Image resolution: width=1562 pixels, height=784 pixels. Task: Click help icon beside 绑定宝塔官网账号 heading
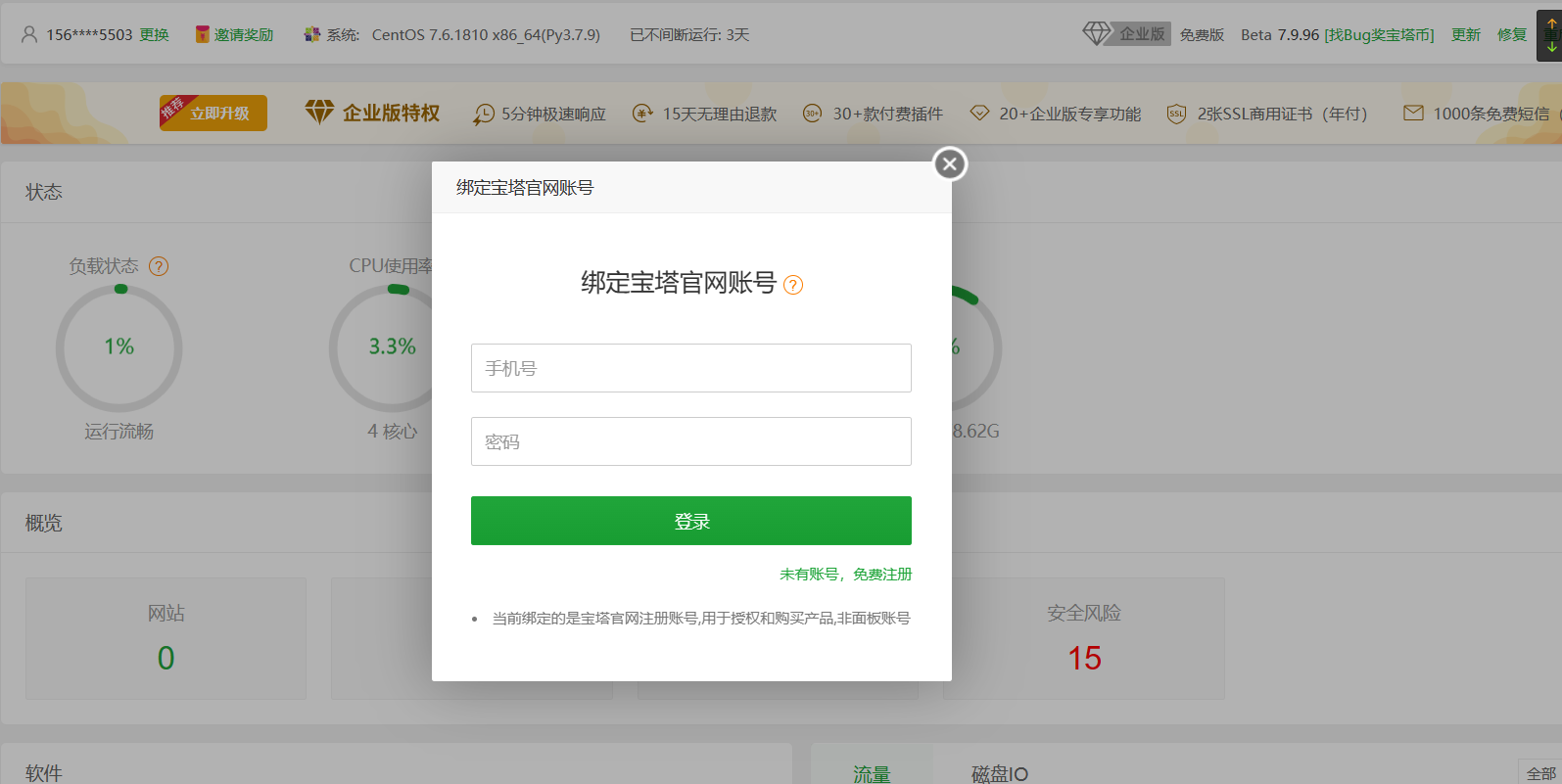click(793, 285)
